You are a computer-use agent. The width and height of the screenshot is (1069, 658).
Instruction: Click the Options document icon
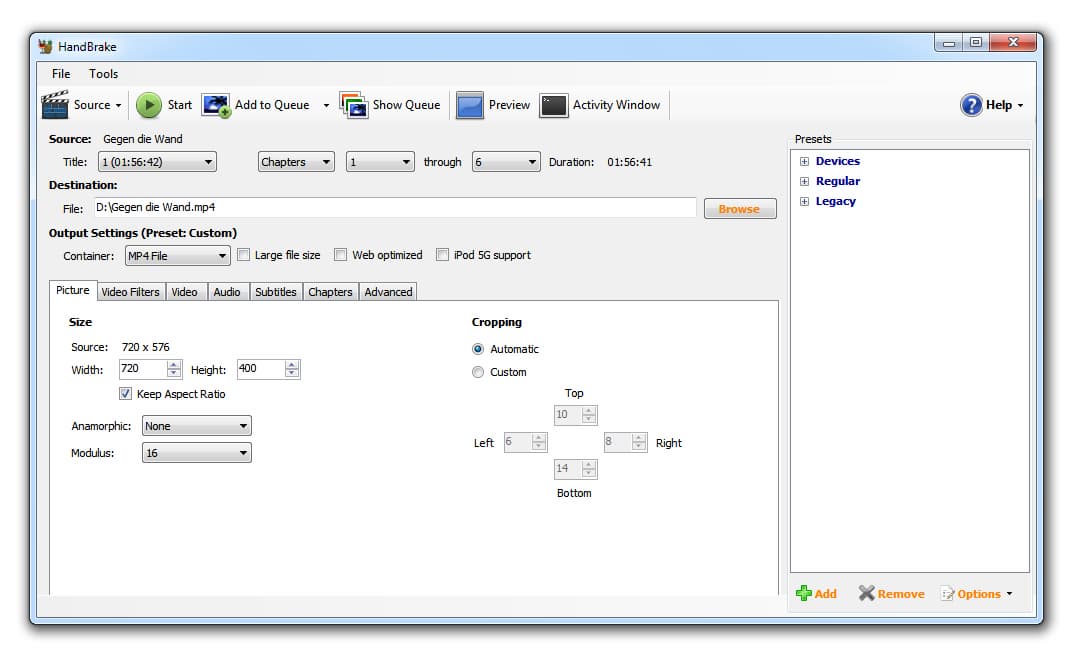click(x=947, y=594)
